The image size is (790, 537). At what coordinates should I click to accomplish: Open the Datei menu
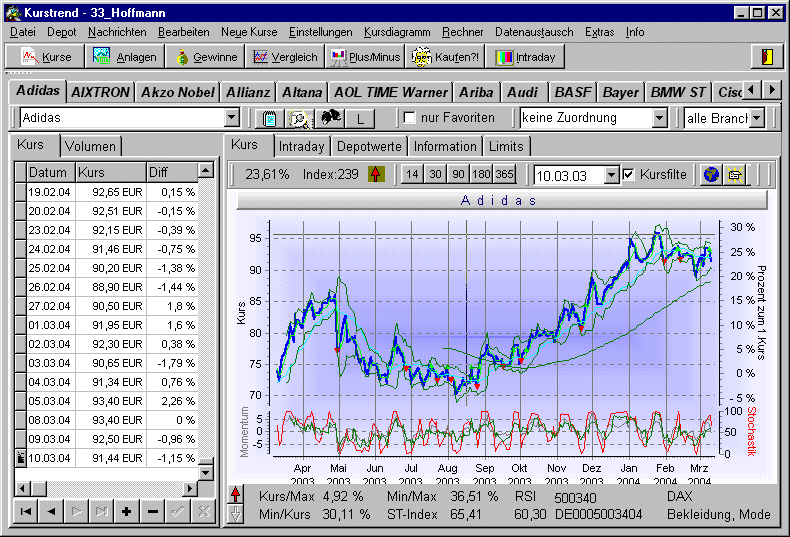[x=23, y=32]
